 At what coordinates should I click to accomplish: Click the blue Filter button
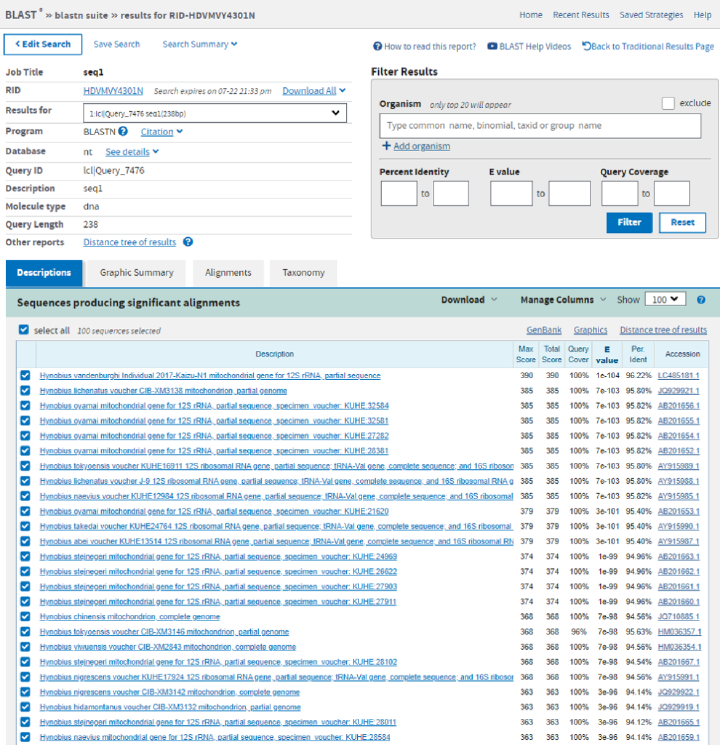(x=629, y=222)
